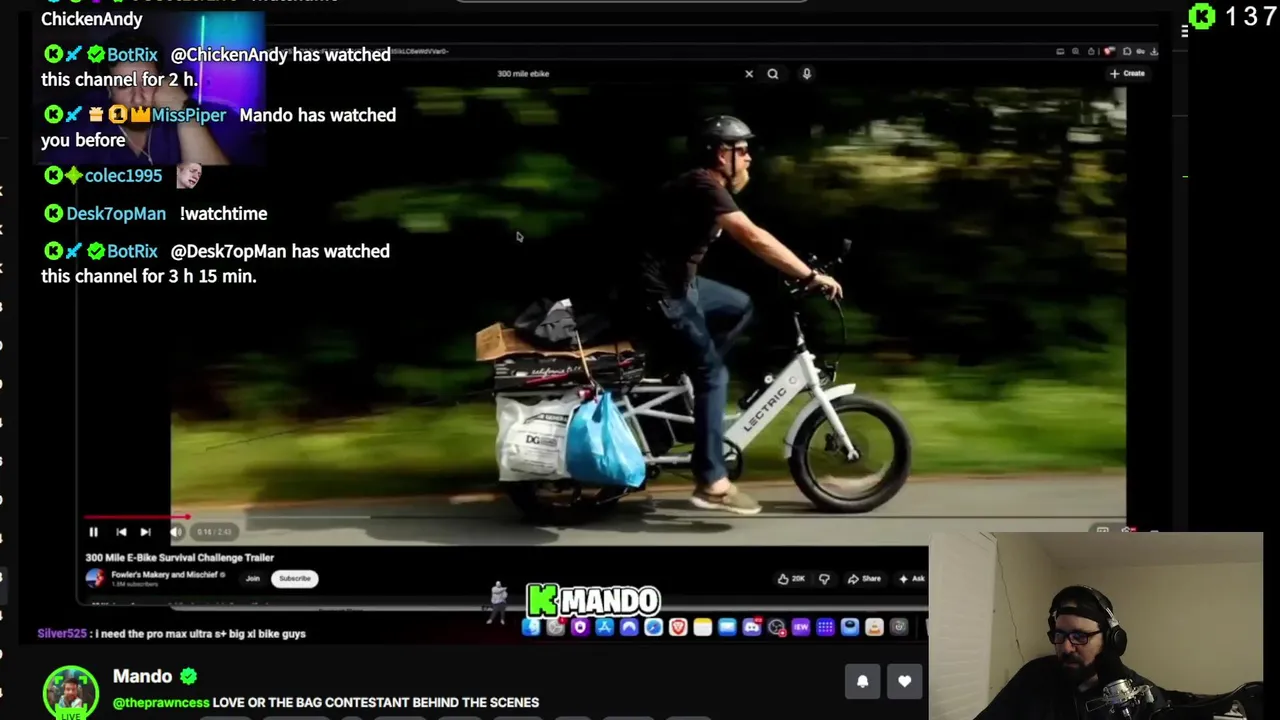Click the Join button under the video
The width and height of the screenshot is (1280, 720).
pos(253,578)
